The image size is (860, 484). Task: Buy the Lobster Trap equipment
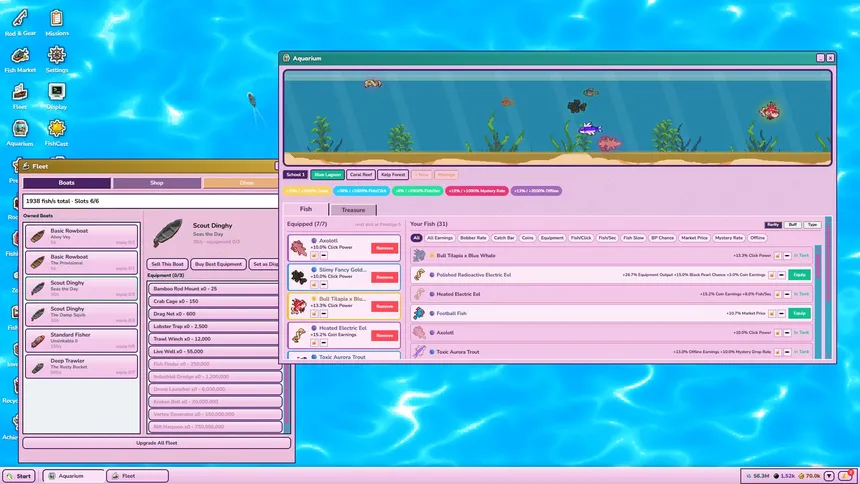coord(215,327)
